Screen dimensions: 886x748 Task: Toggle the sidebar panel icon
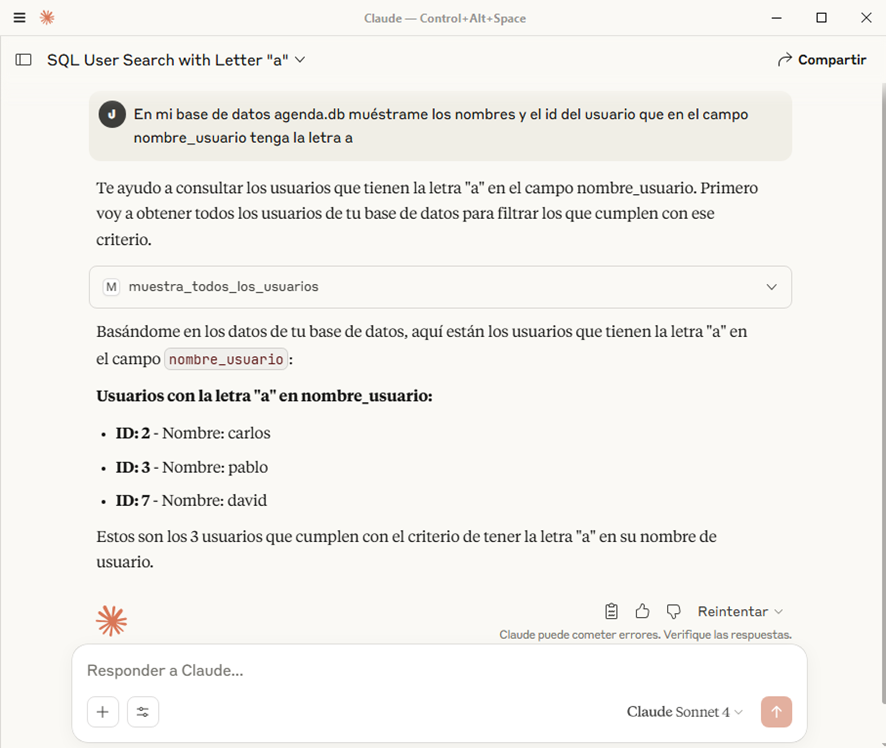(23, 60)
